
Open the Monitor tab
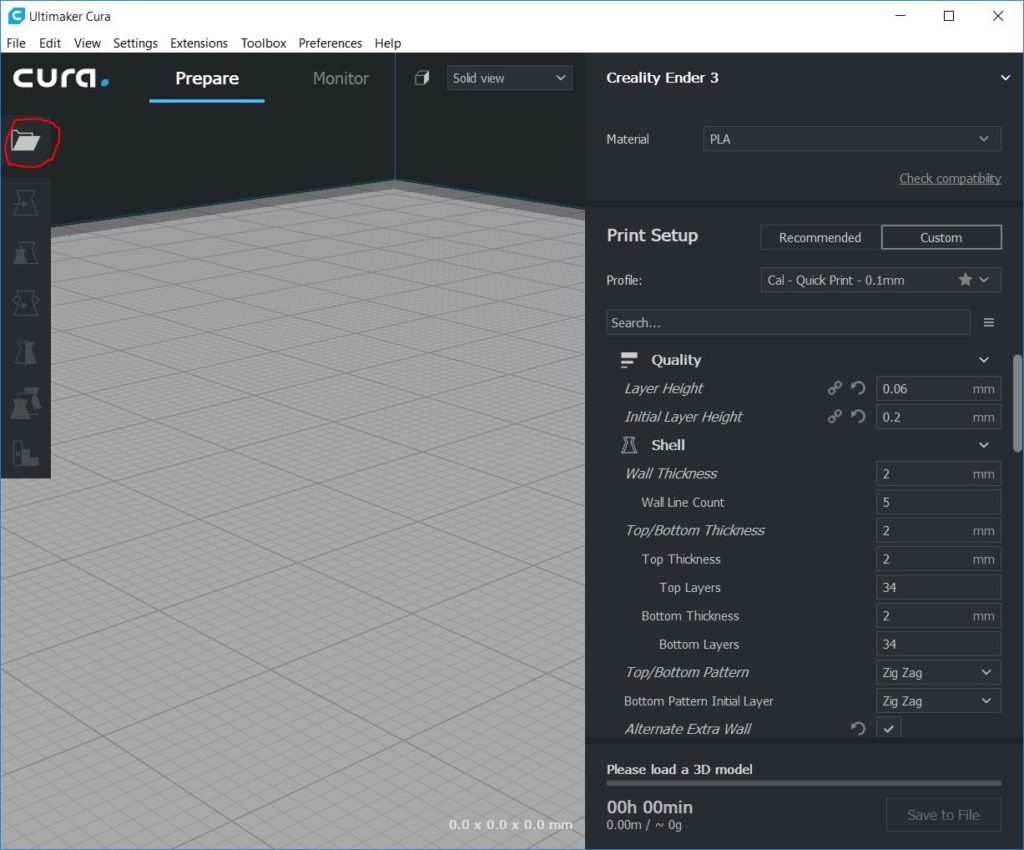(340, 78)
